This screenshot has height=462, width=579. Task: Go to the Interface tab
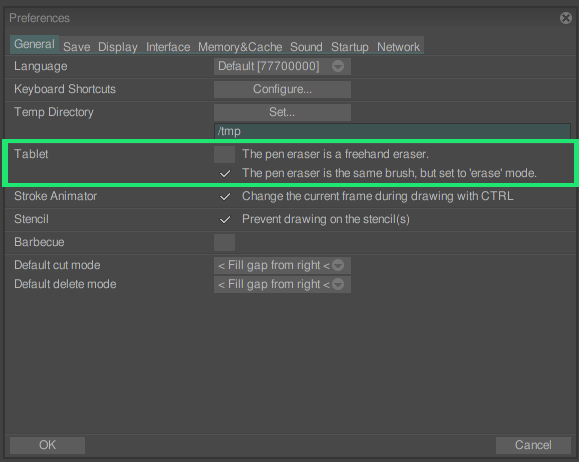[x=168, y=47]
